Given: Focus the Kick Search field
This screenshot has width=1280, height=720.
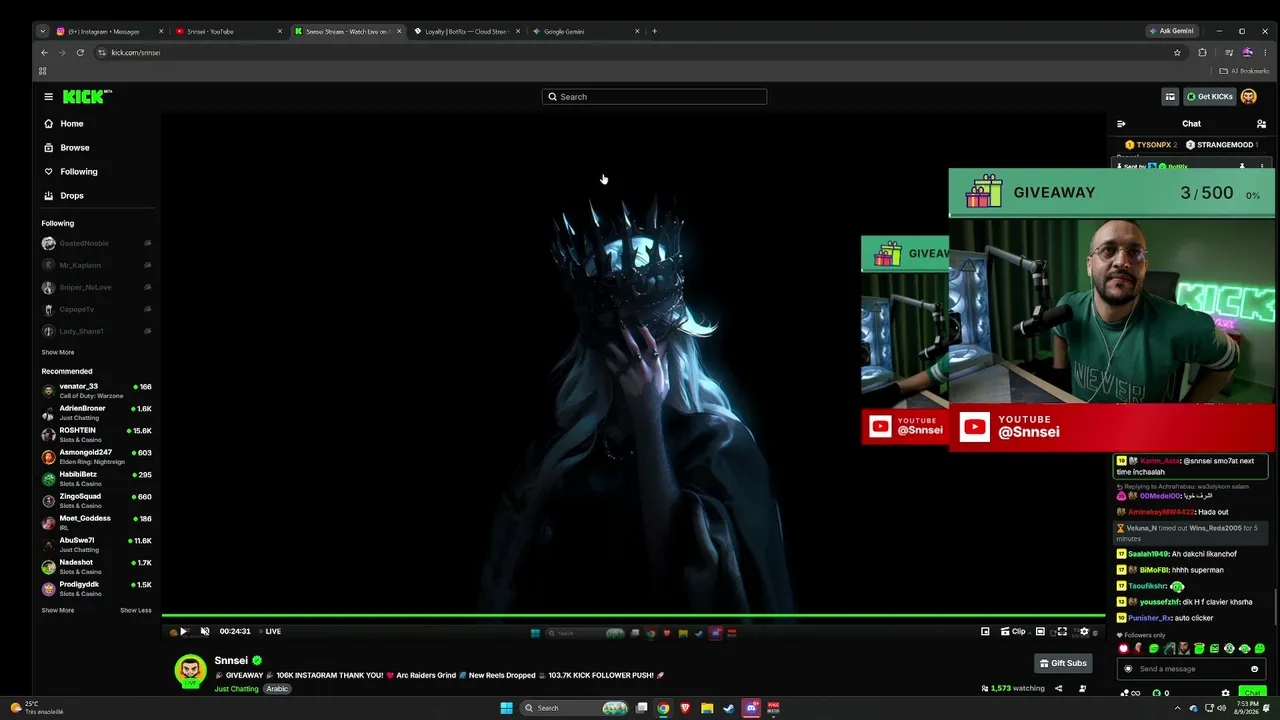Looking at the screenshot, I should [x=655, y=97].
